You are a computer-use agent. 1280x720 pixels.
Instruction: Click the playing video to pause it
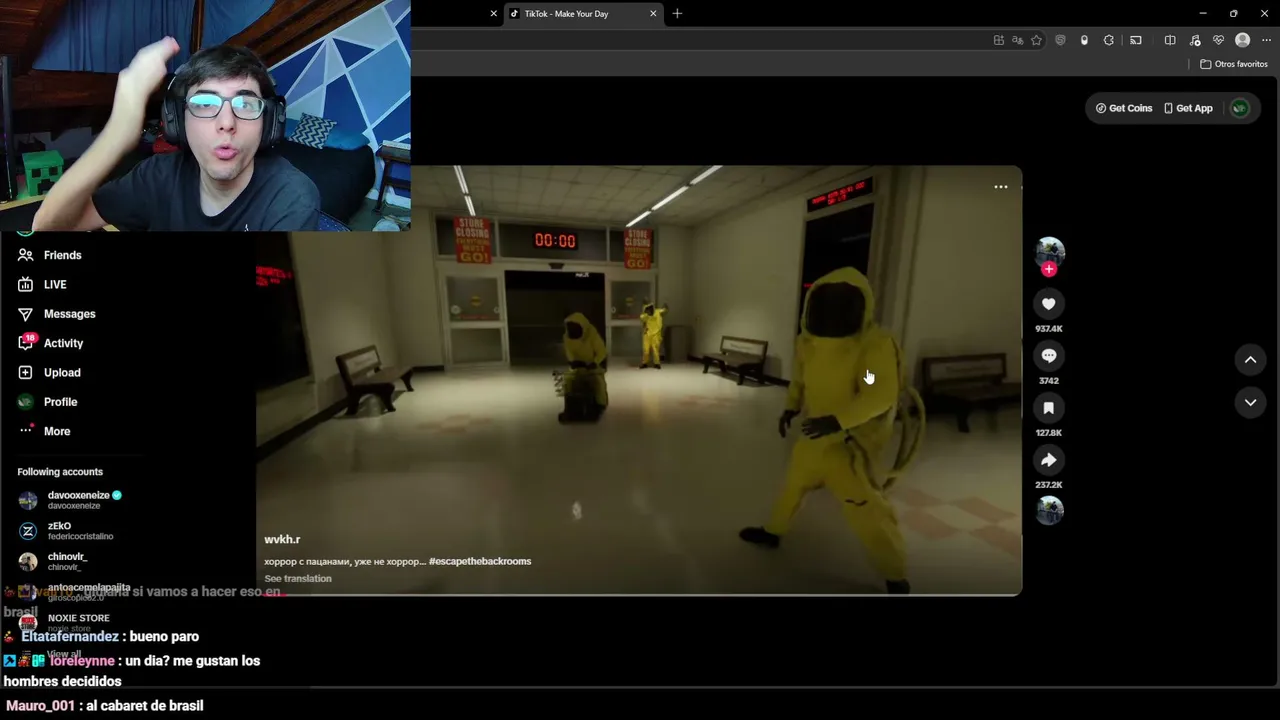tap(639, 380)
